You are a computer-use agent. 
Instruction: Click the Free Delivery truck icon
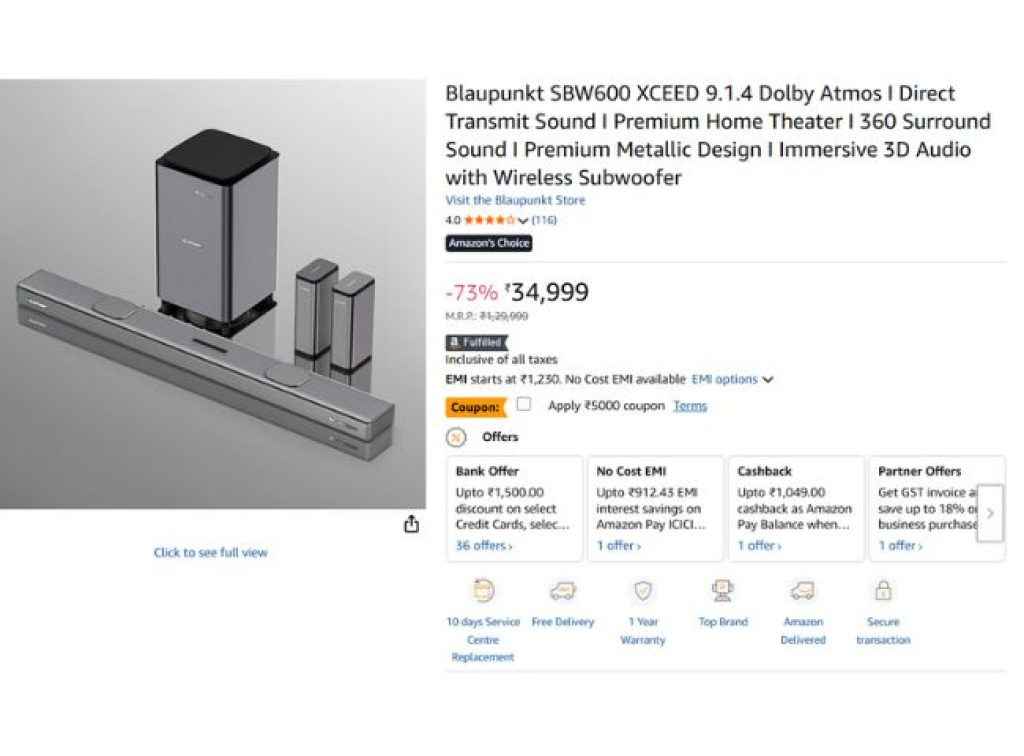(563, 591)
